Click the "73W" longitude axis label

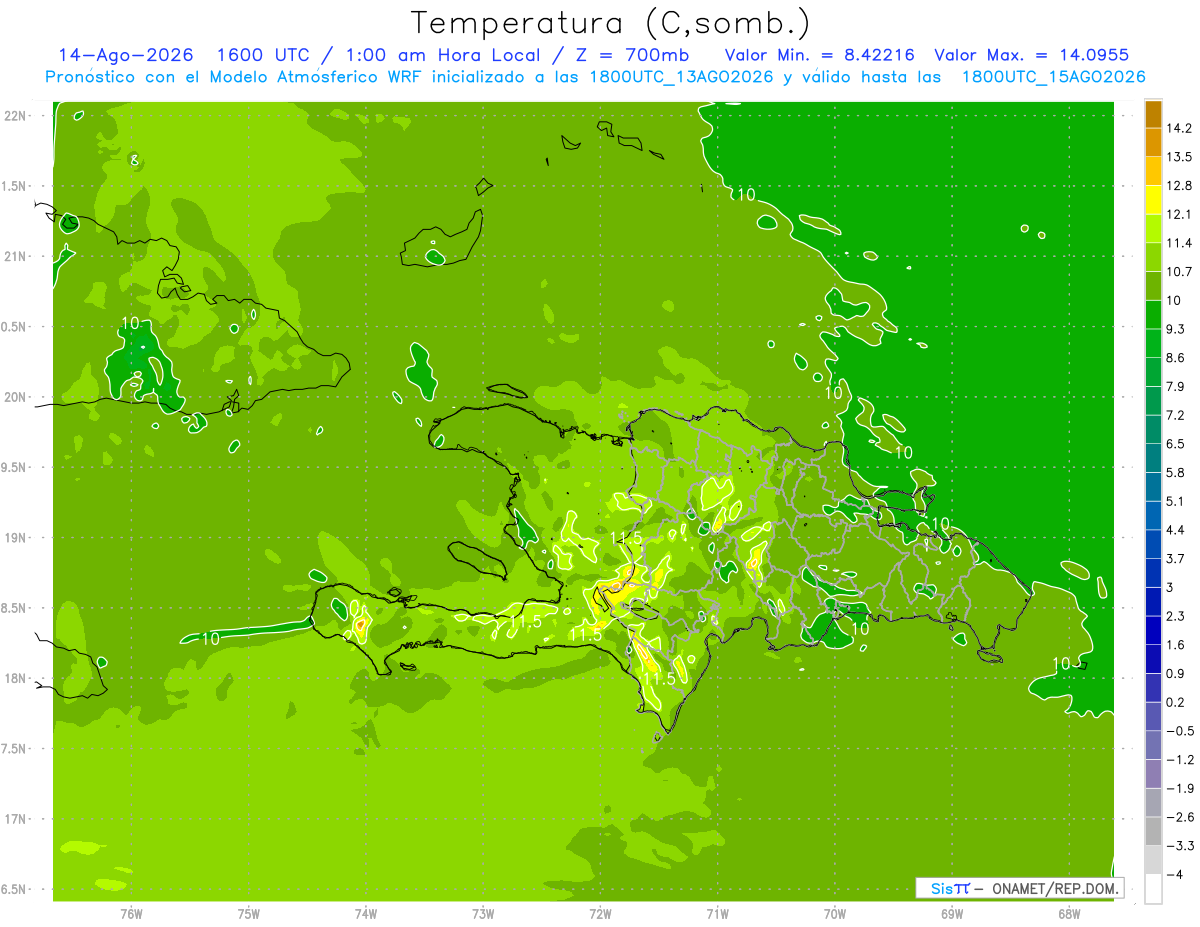coord(483,914)
